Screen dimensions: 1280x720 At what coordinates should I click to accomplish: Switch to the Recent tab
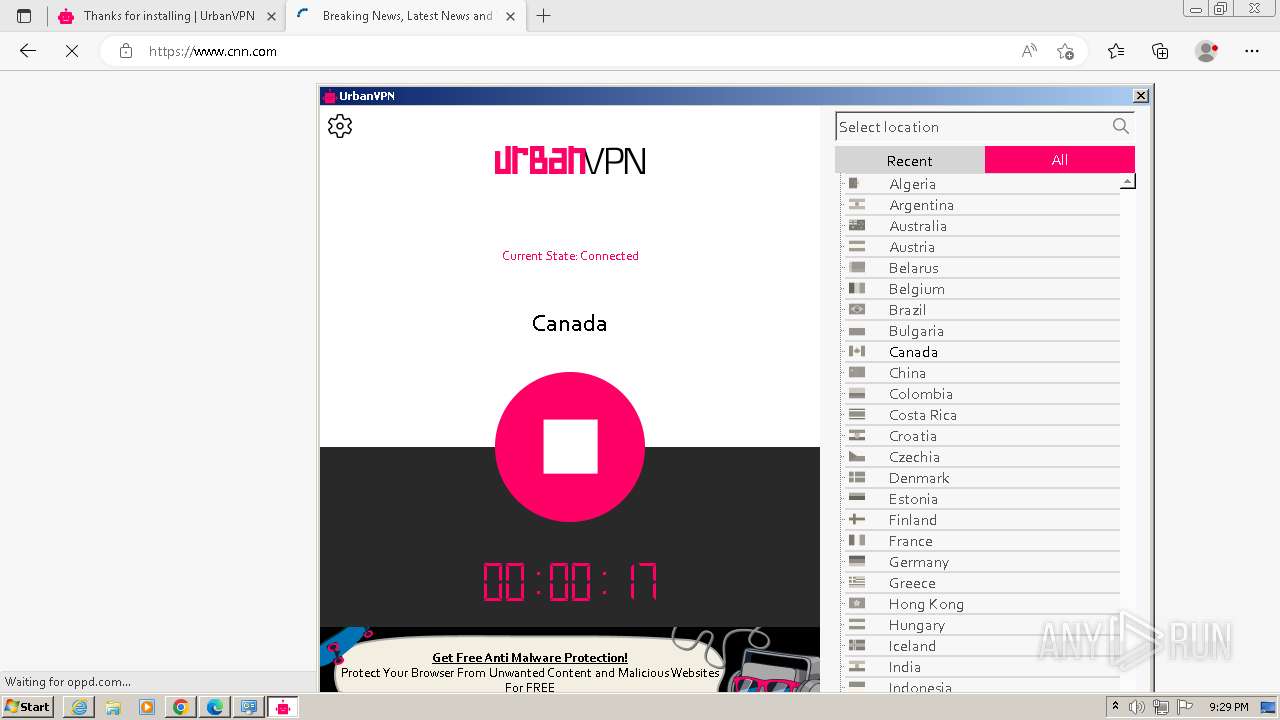click(910, 160)
